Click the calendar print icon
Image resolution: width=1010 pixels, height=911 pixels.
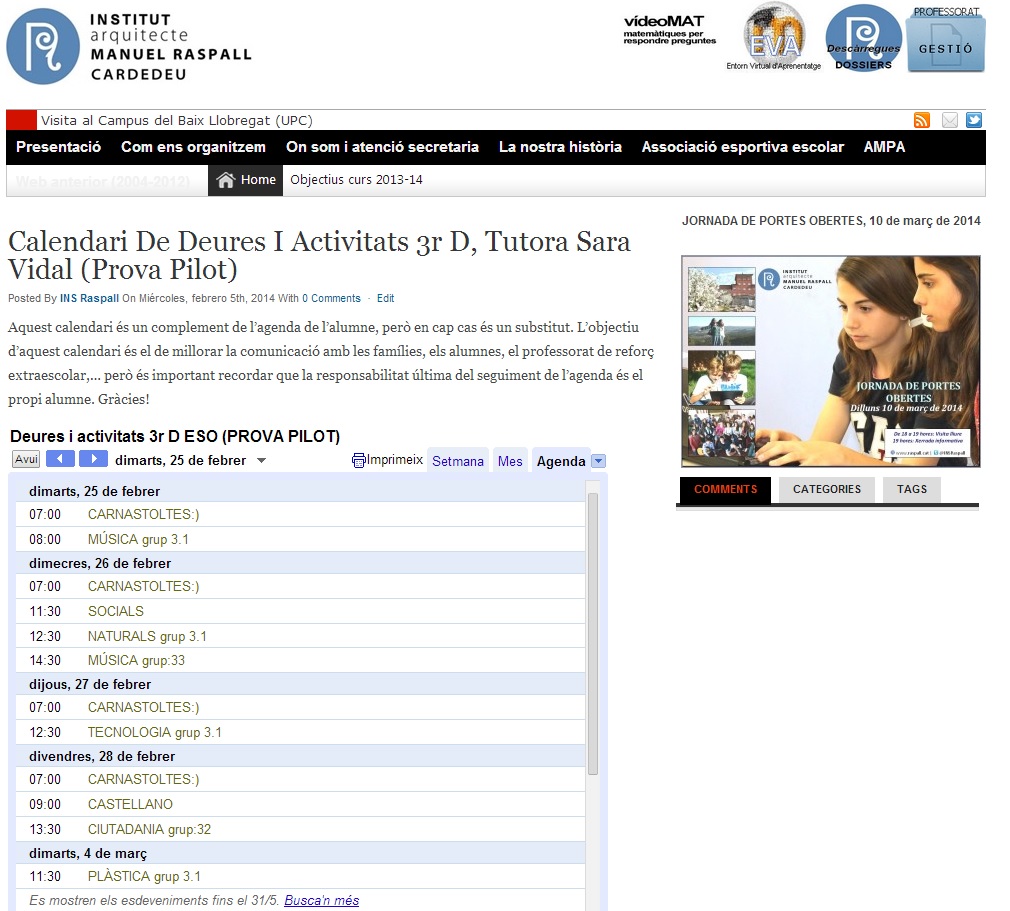click(x=360, y=460)
